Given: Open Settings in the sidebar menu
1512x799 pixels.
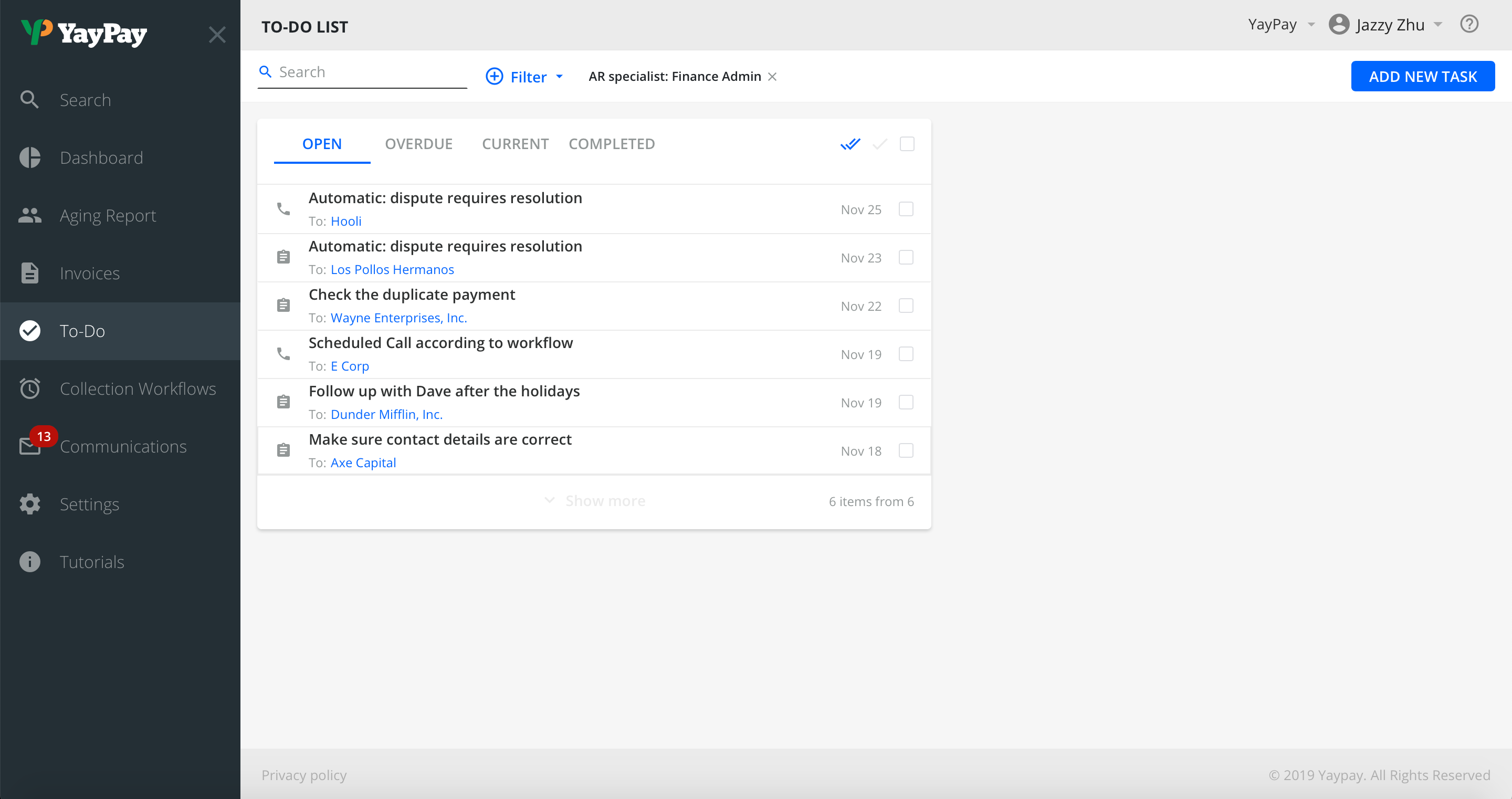Looking at the screenshot, I should coord(120,504).
